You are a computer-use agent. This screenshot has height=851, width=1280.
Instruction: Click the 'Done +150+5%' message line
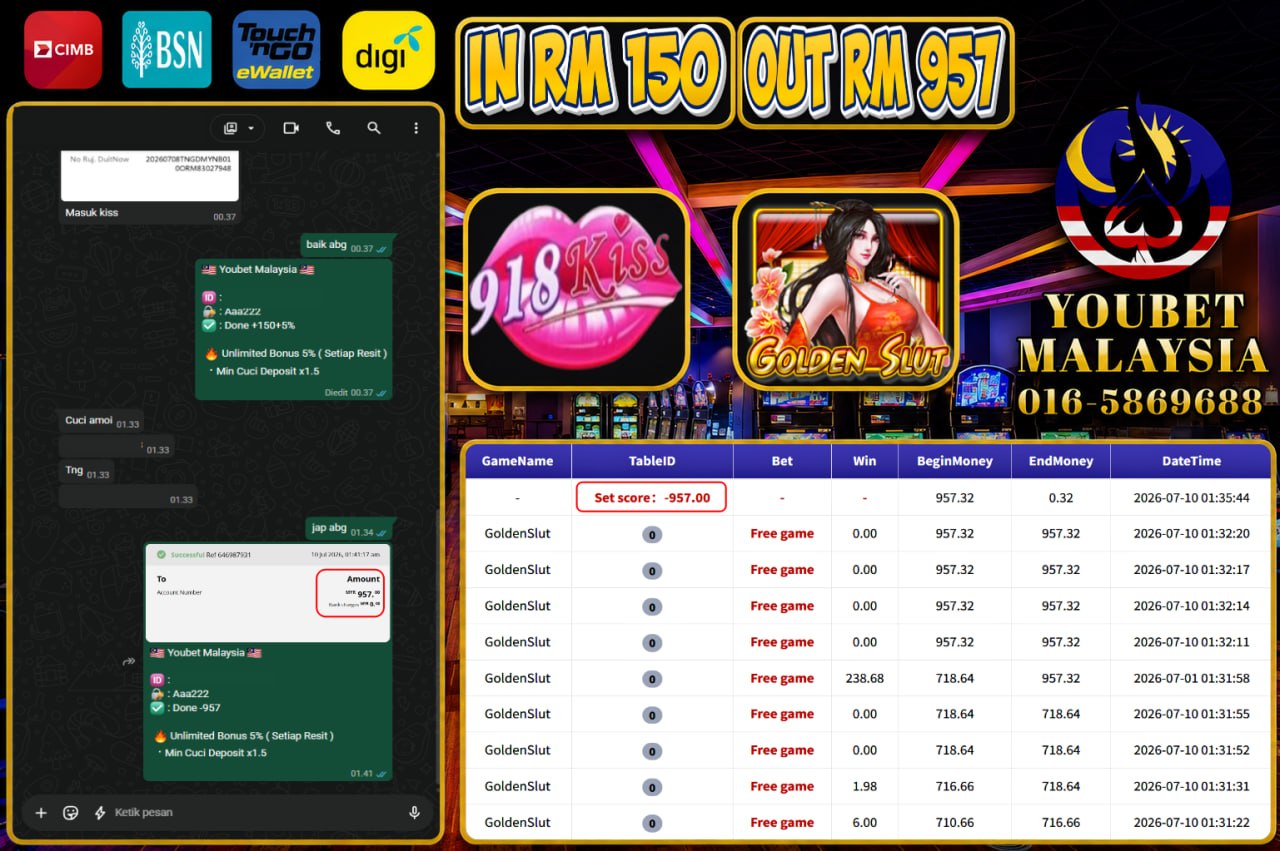click(x=249, y=325)
